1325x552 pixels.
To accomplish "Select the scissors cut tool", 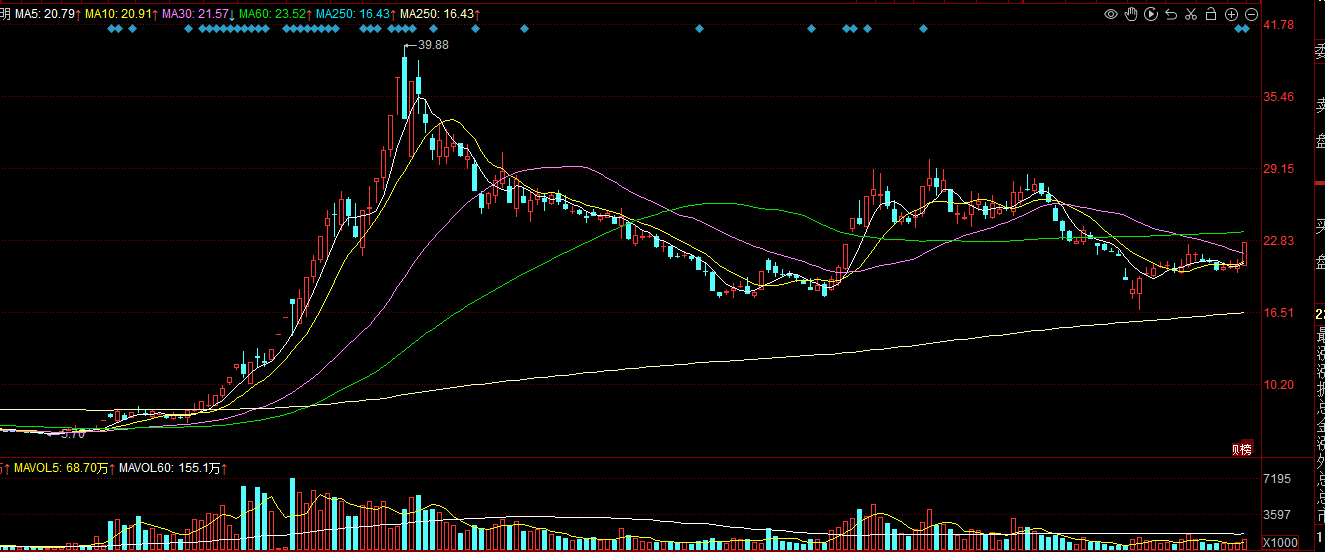I will coord(1191,14).
